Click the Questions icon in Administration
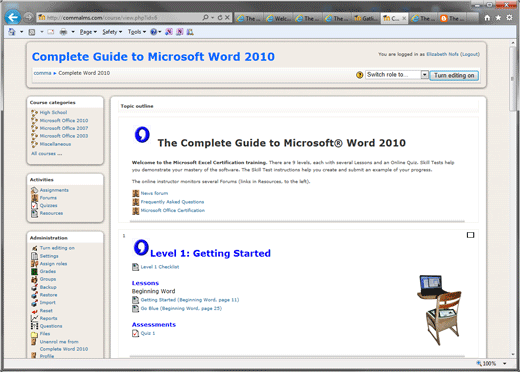 pos(34,326)
